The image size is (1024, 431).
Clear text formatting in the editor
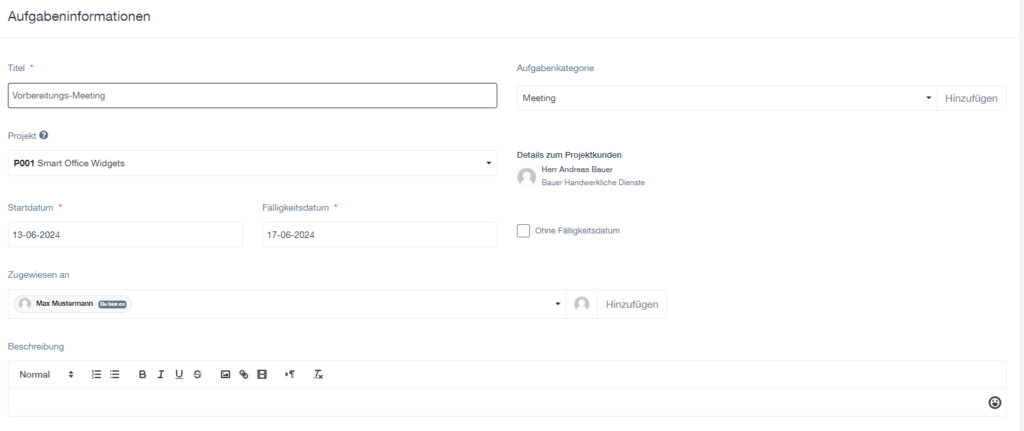pyautogui.click(x=318, y=374)
